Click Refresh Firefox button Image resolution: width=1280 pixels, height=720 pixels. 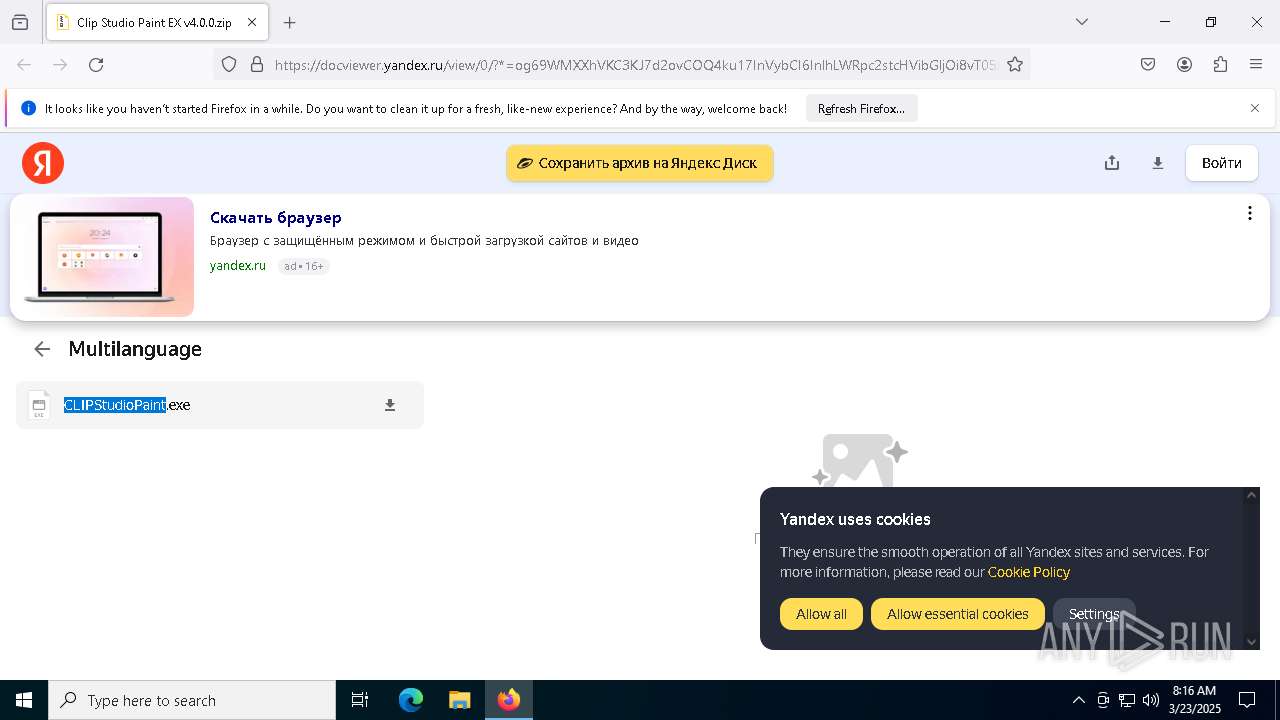[861, 108]
